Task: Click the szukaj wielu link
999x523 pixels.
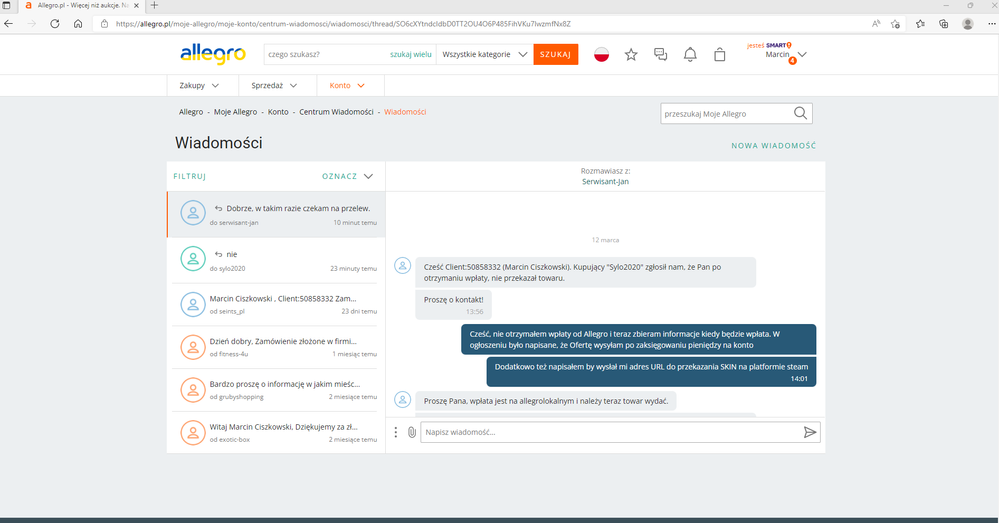Action: pos(411,55)
